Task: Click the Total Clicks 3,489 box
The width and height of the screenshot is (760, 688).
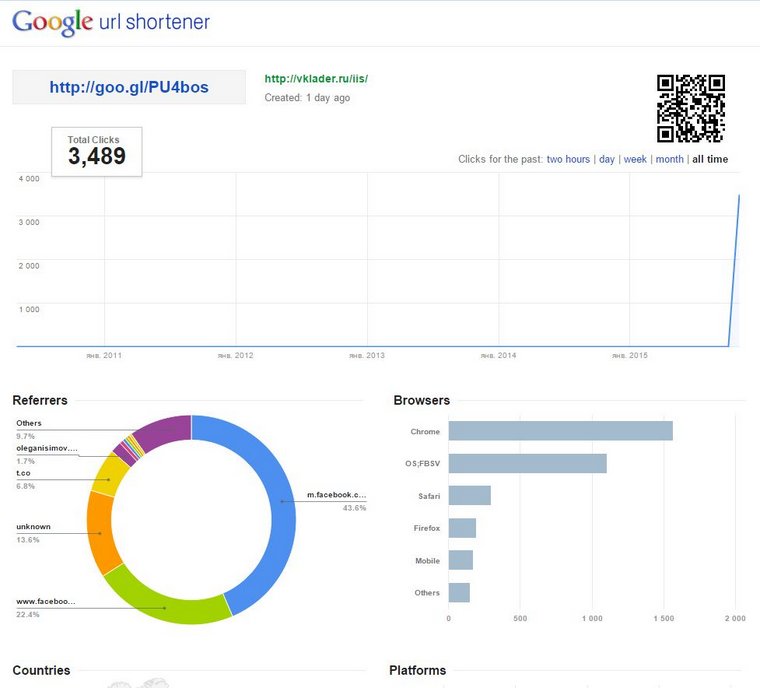Action: click(x=97, y=152)
